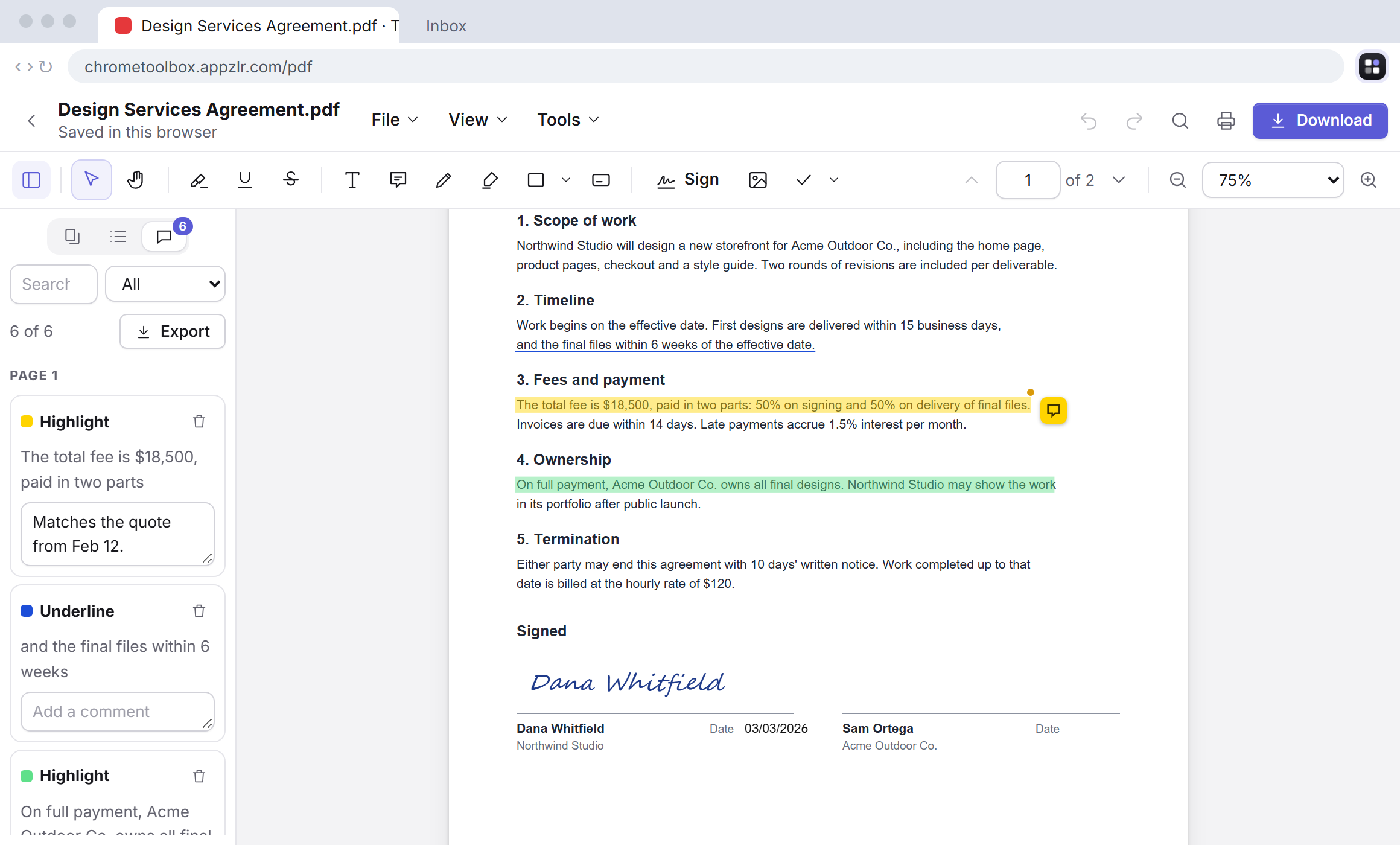Open the shape options arrow

click(566, 180)
